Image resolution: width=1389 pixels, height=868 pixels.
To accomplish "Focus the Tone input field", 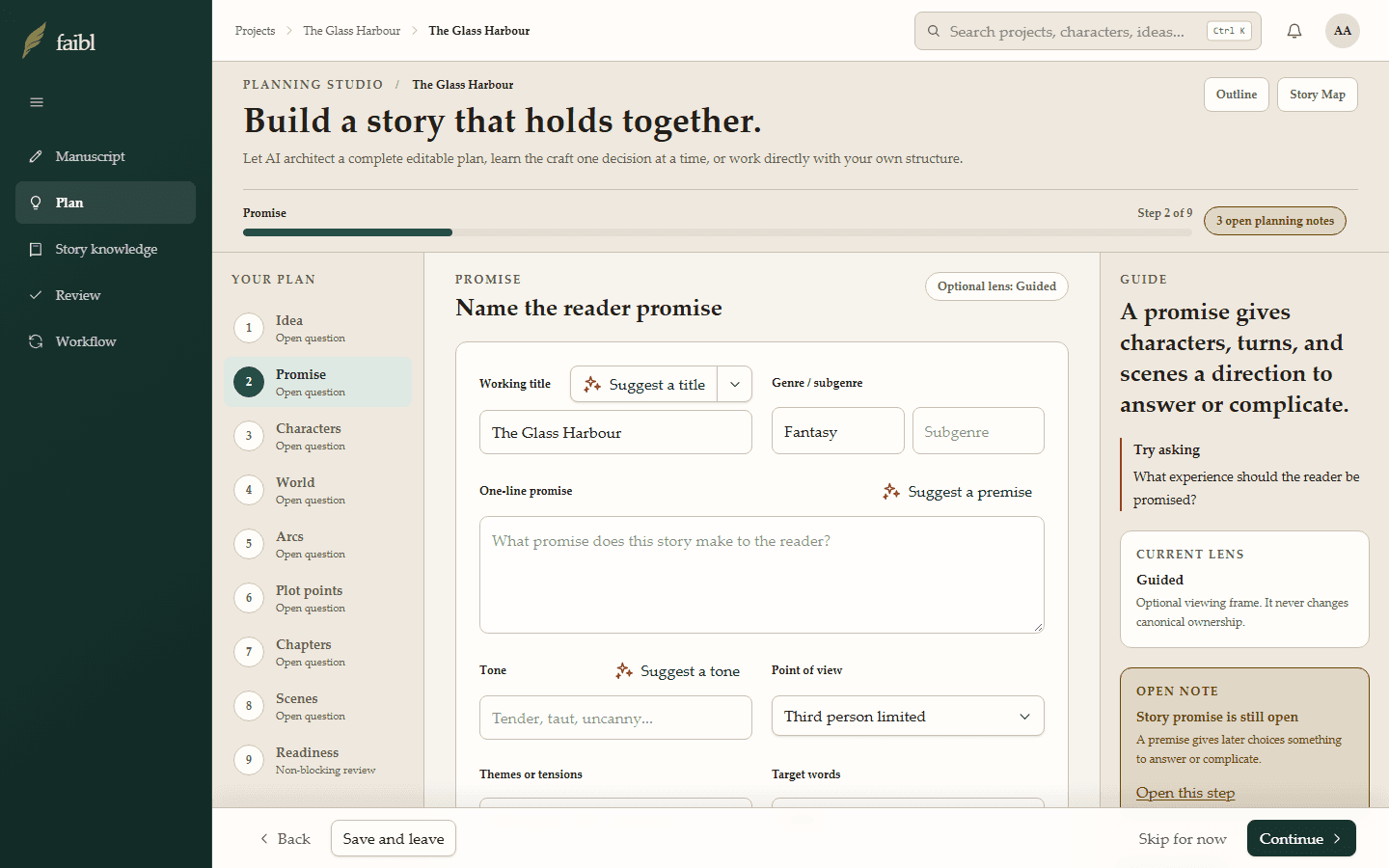I will [x=615, y=718].
